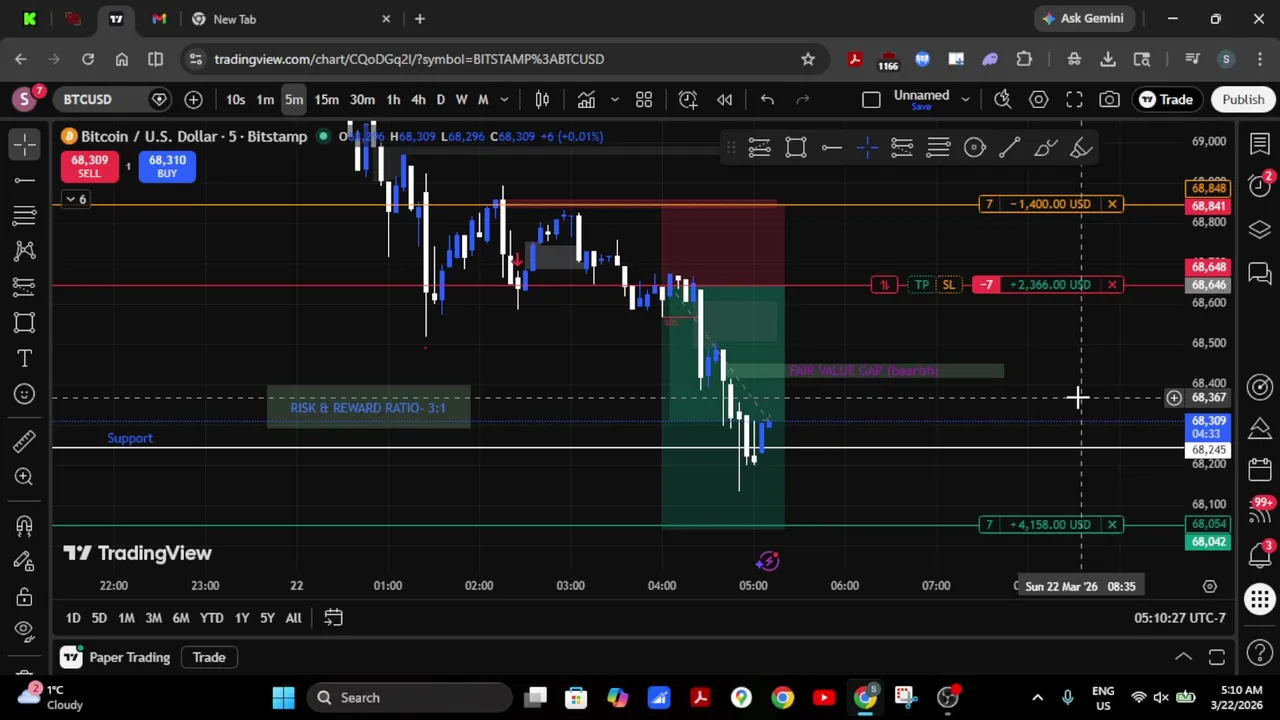
Task: Select the ruler Measure tool
Action: pyautogui.click(x=25, y=441)
